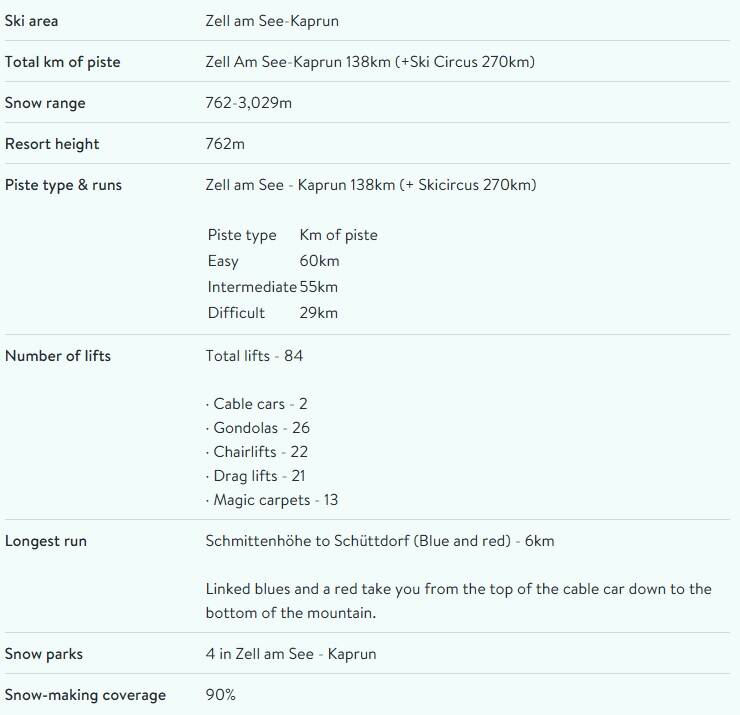Select the 'Total lifts - 84' text

(x=254, y=355)
